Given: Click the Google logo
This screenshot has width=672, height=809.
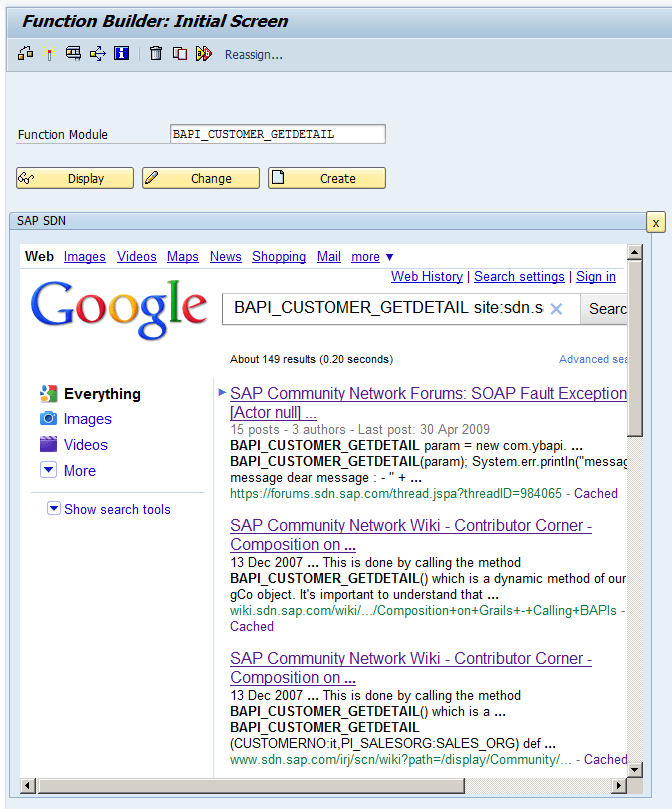Looking at the screenshot, I should pyautogui.click(x=119, y=310).
